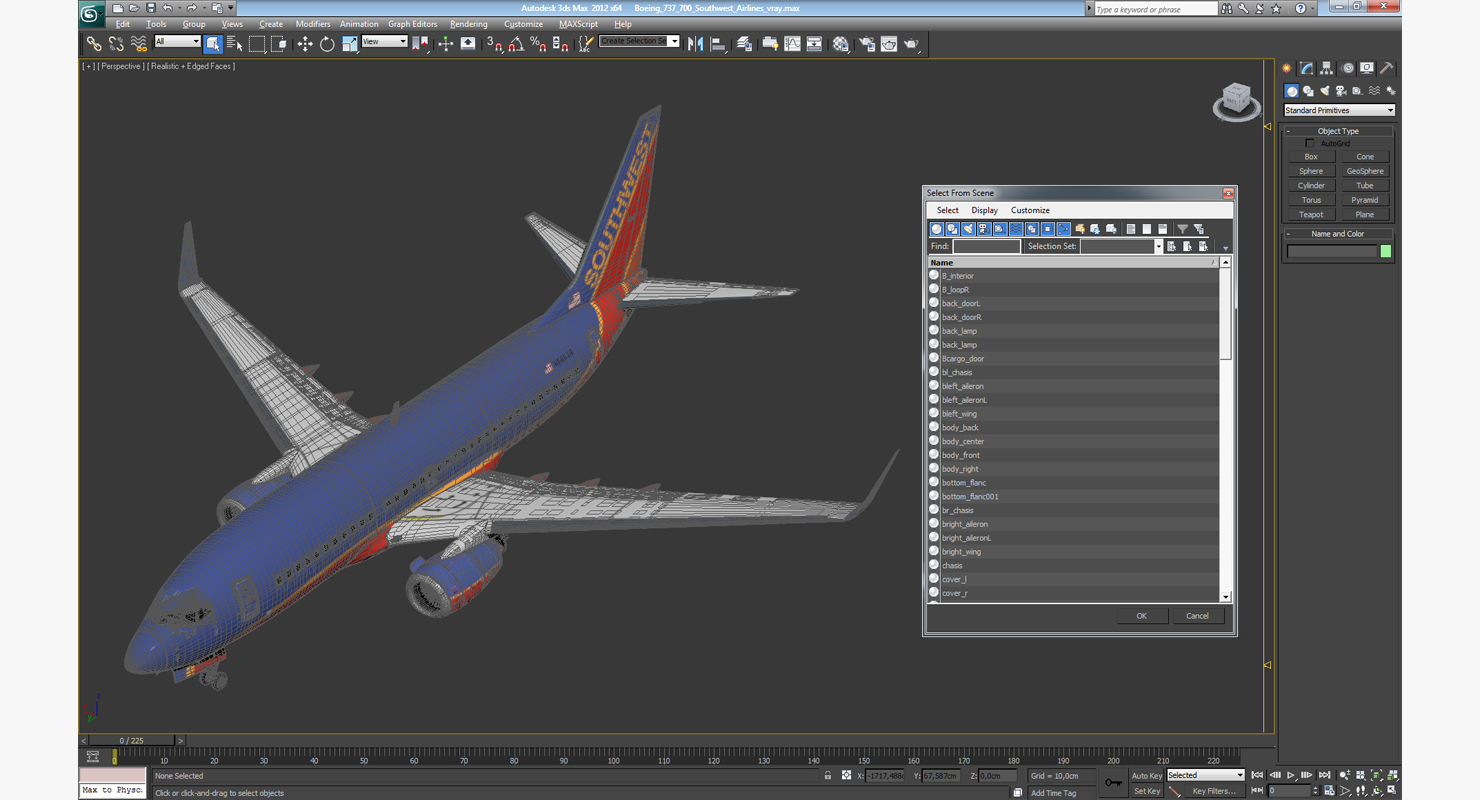The width and height of the screenshot is (1480, 800).
Task: Toggle Angle Snap in toolbar
Action: pos(516,44)
